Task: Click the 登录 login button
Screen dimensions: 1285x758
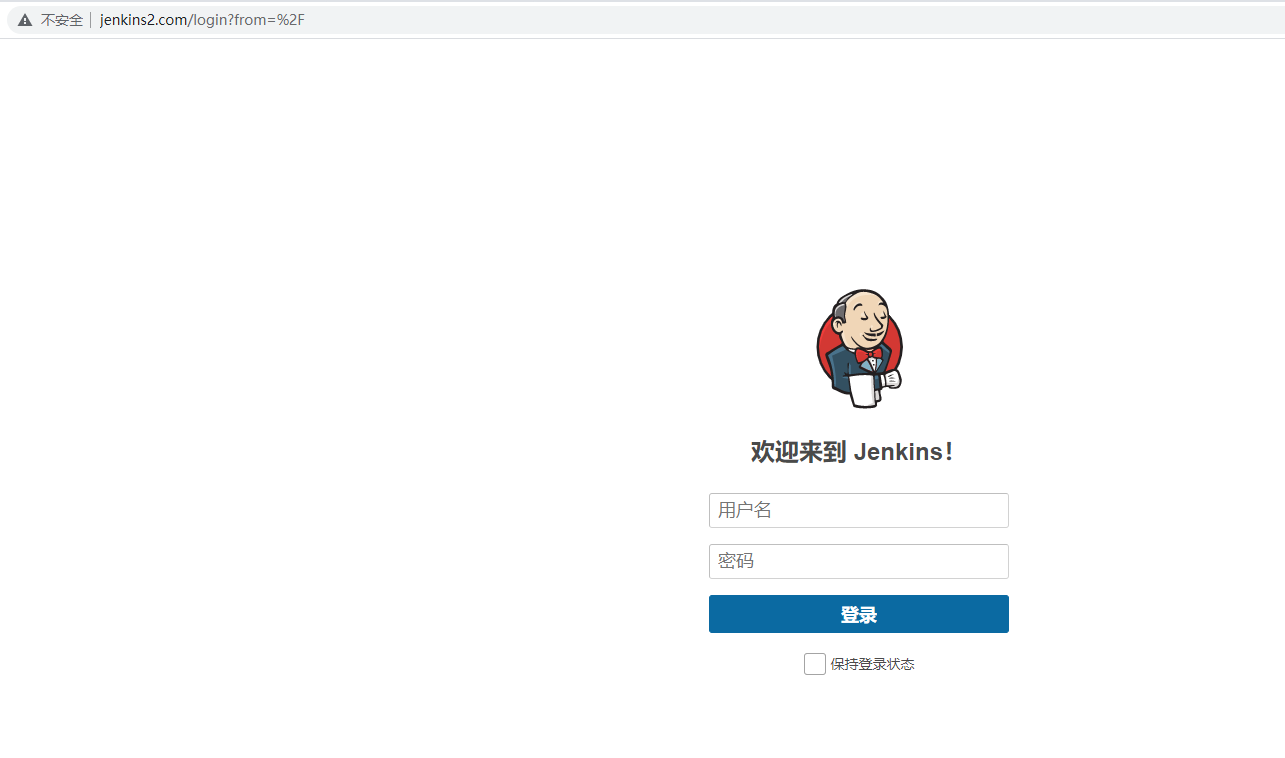Action: [859, 614]
